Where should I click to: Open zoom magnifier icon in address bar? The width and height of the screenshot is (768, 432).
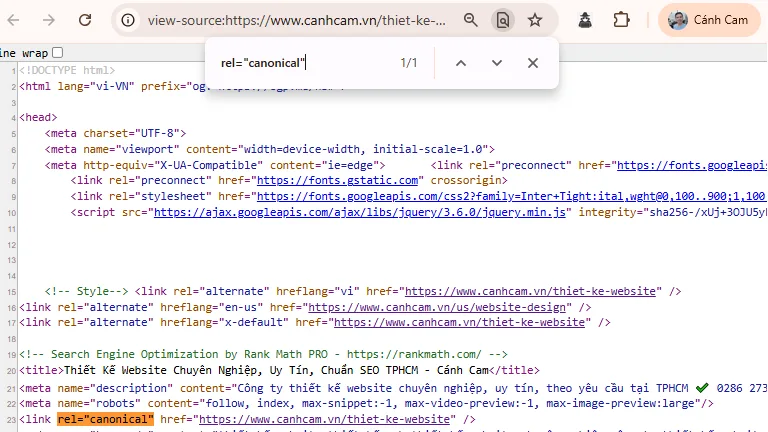[471, 20]
